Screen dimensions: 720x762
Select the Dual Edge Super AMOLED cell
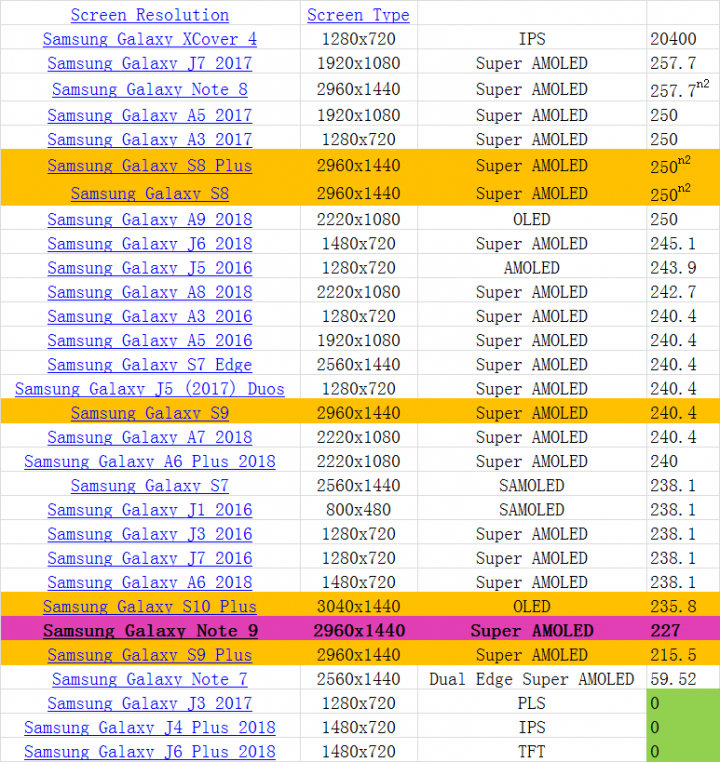[532, 679]
